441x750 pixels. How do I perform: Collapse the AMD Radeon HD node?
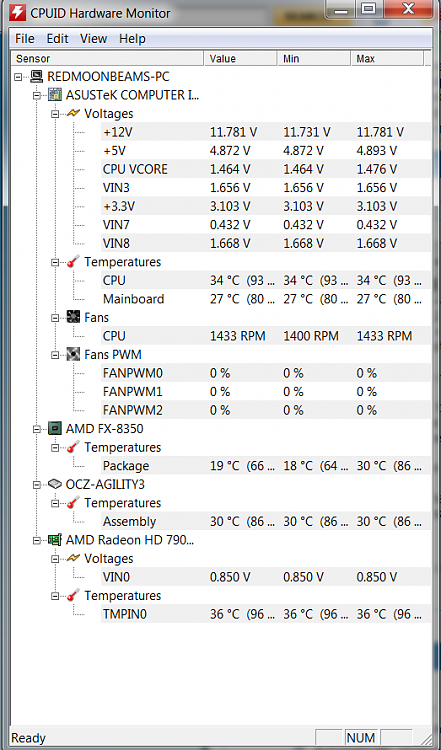pyautogui.click(x=36, y=540)
